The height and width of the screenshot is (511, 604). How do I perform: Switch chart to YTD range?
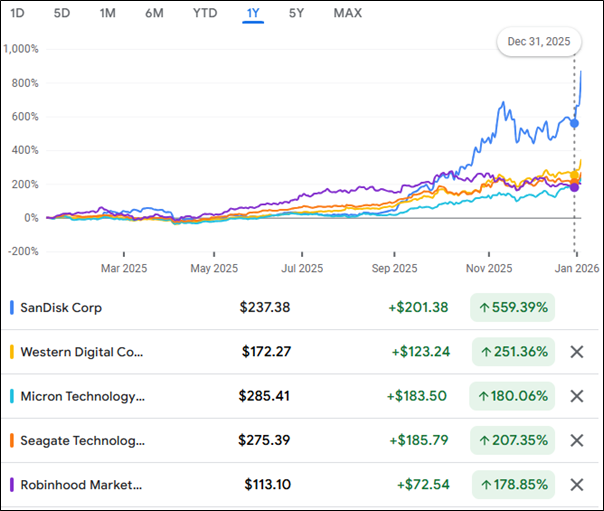click(205, 13)
